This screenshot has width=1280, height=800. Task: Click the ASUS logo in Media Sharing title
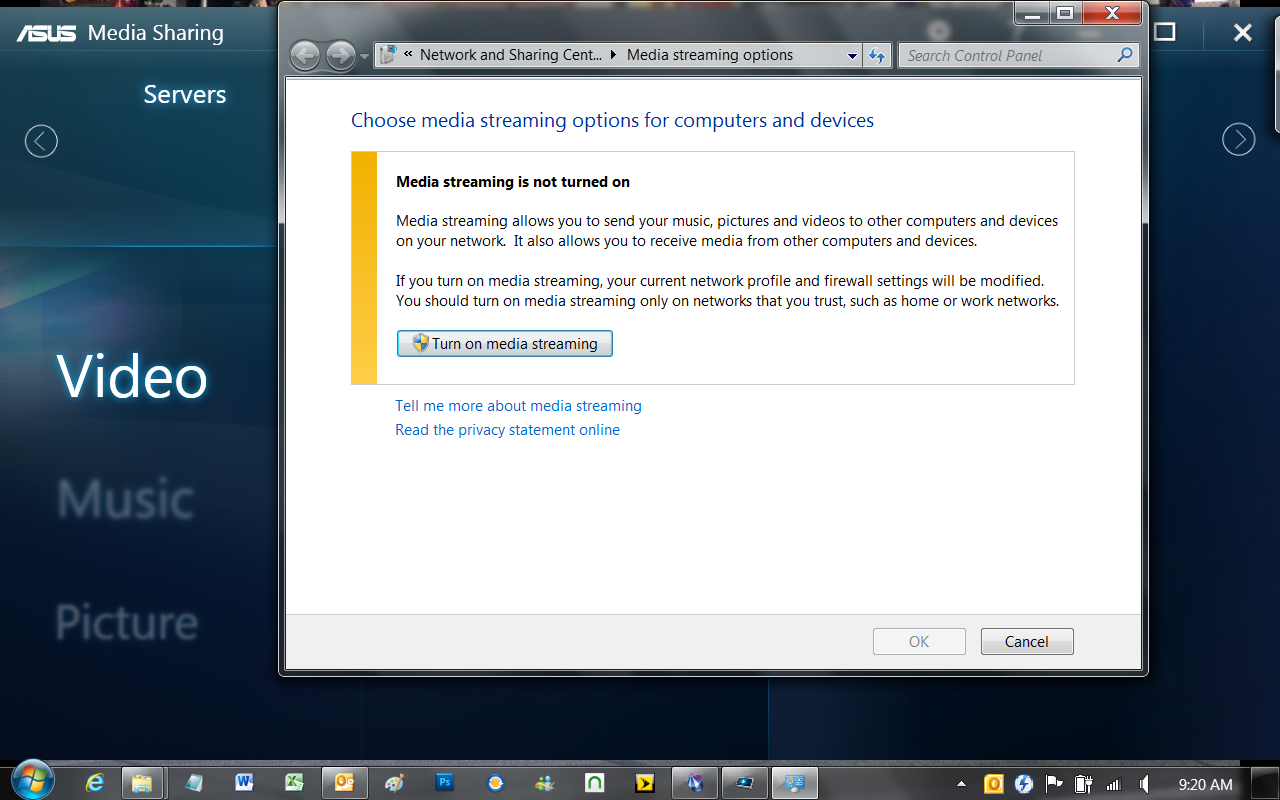click(46, 33)
